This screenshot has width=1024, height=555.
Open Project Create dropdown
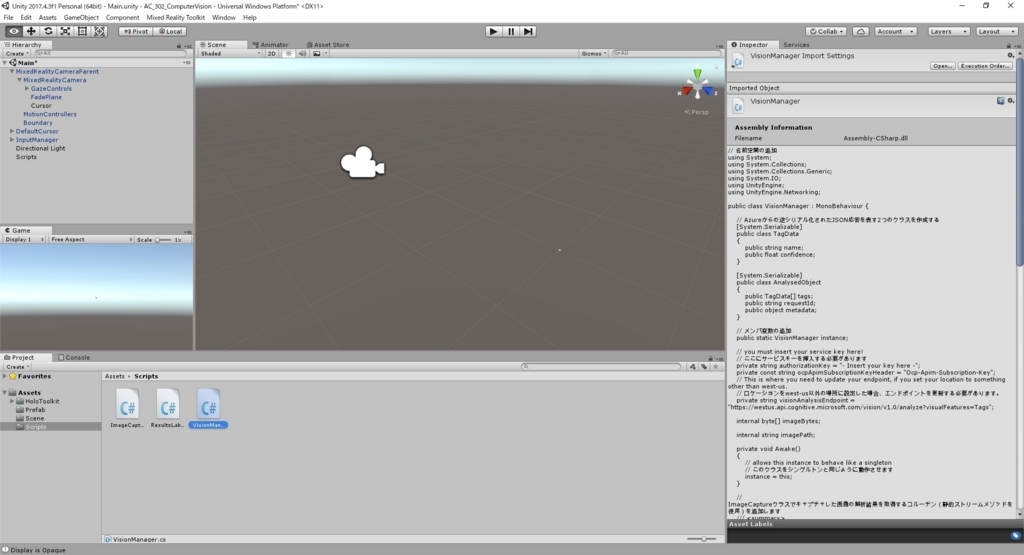pos(18,367)
